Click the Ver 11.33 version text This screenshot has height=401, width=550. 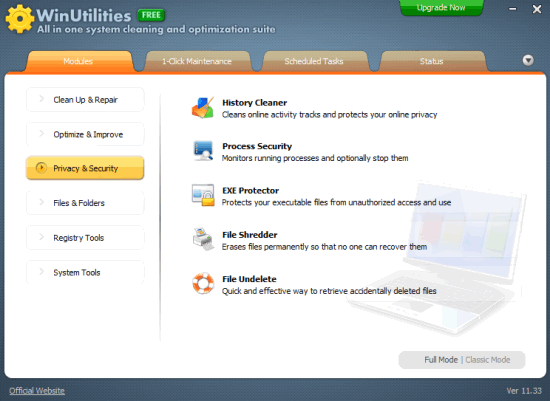point(524,390)
